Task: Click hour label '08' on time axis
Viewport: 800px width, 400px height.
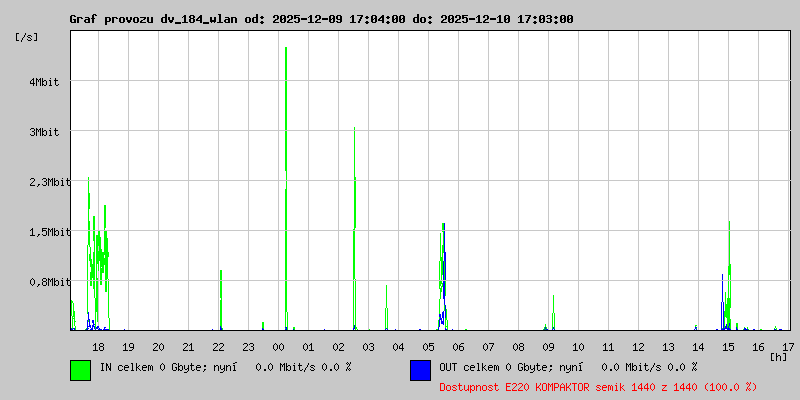Action: [x=518, y=347]
